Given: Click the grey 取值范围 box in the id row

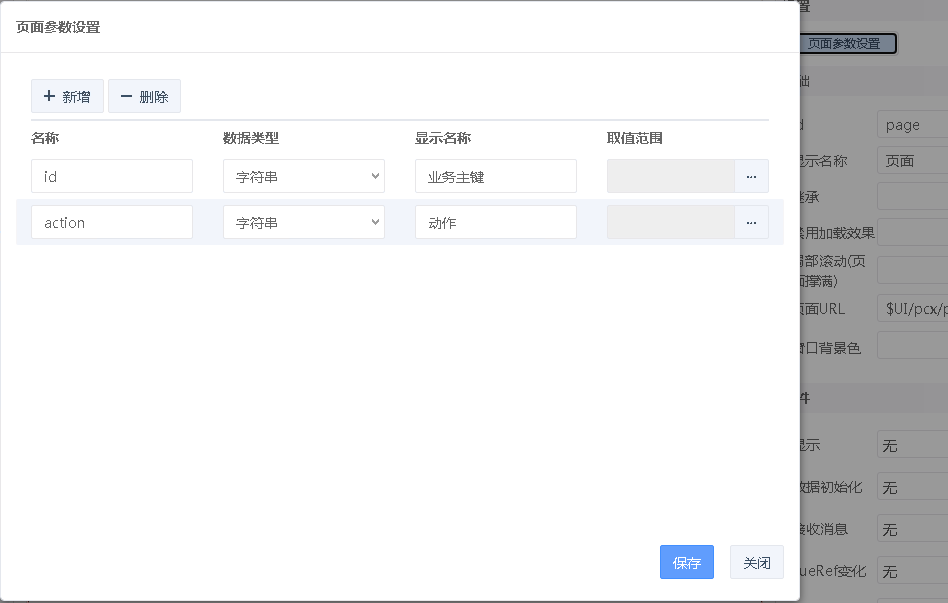Looking at the screenshot, I should coord(670,176).
